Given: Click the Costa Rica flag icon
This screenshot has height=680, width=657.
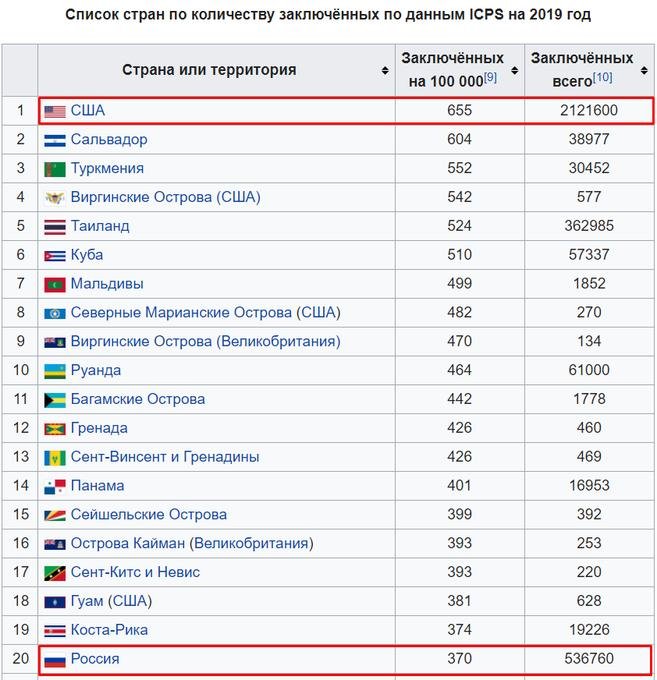Looking at the screenshot, I should (x=55, y=631).
